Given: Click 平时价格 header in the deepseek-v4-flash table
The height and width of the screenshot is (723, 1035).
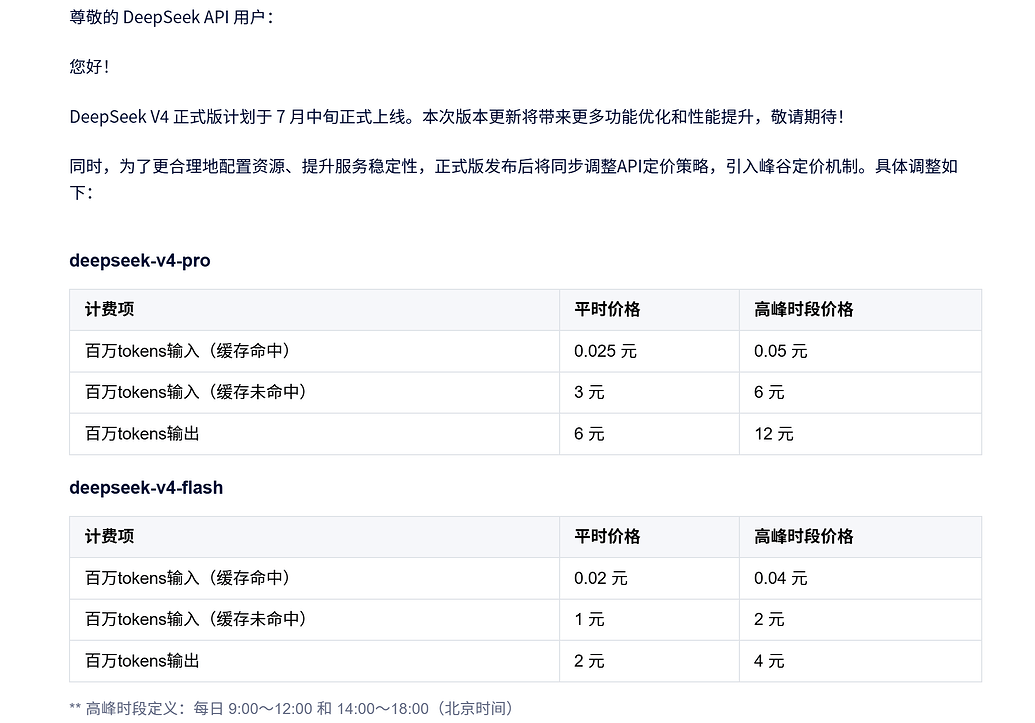Looking at the screenshot, I should pos(607,536).
